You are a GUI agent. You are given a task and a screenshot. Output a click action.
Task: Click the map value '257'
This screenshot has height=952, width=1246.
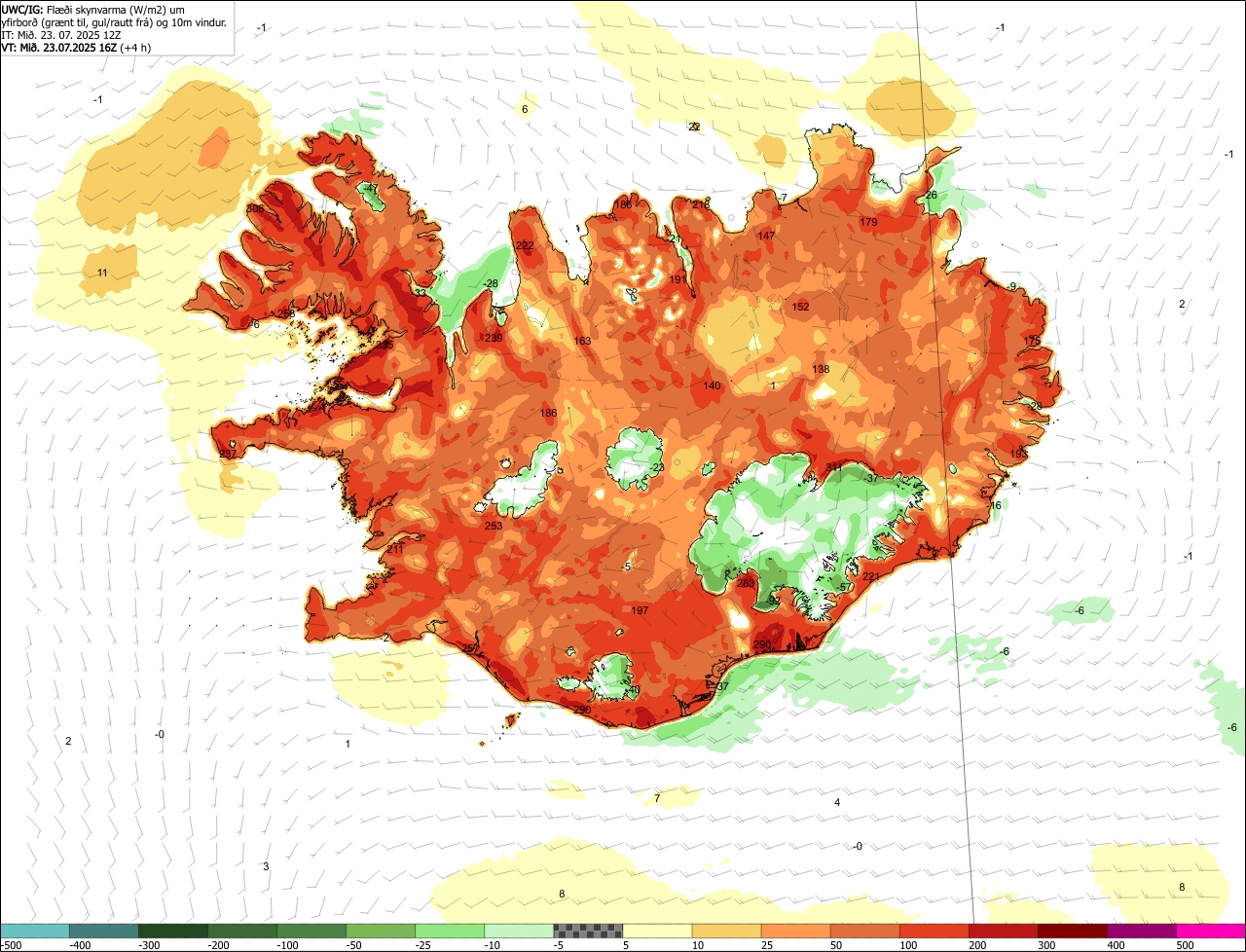pyautogui.click(x=469, y=648)
